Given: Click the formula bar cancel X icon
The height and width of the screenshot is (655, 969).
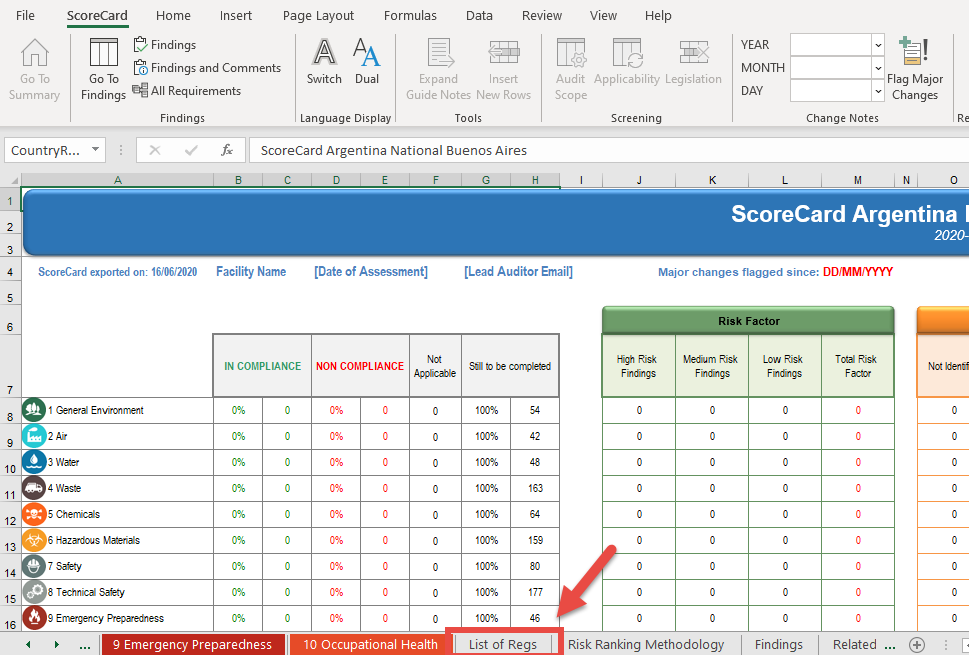Looking at the screenshot, I should [x=154, y=150].
